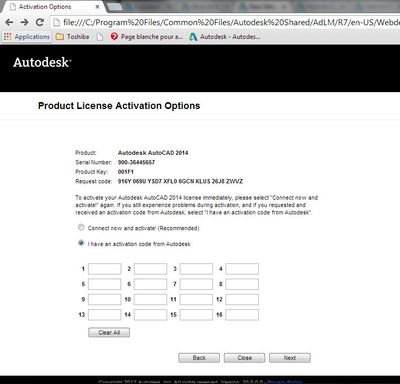Go back with the browser back arrow
The height and width of the screenshot is (384, 400).
[9, 22]
